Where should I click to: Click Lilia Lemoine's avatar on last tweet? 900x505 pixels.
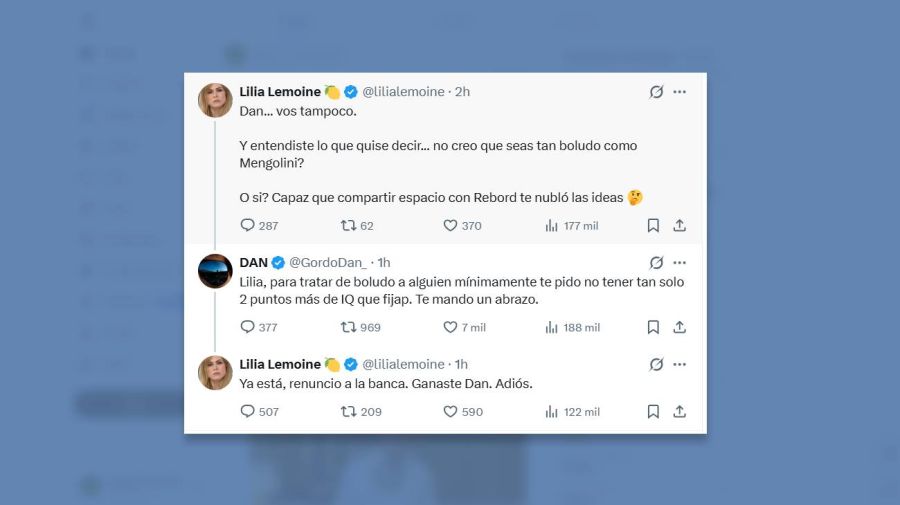coord(215,372)
